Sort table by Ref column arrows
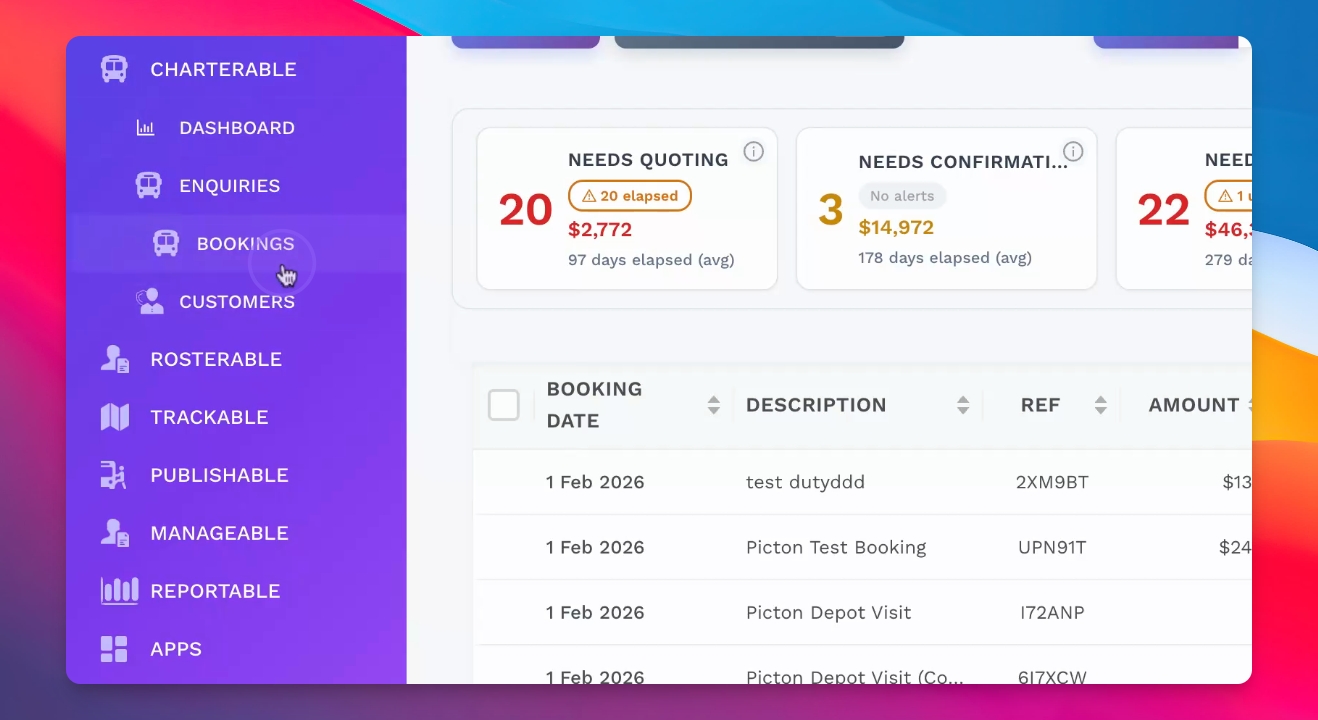Viewport: 1318px width, 720px height. [1101, 405]
